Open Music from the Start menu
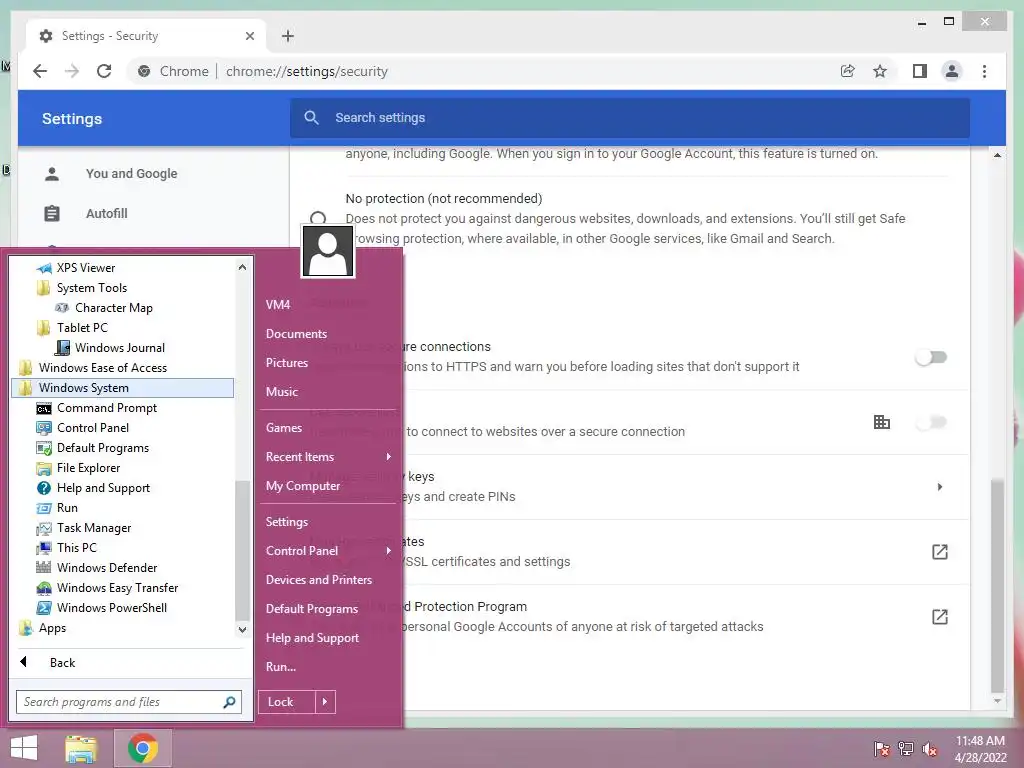This screenshot has width=1024, height=768. [281, 392]
